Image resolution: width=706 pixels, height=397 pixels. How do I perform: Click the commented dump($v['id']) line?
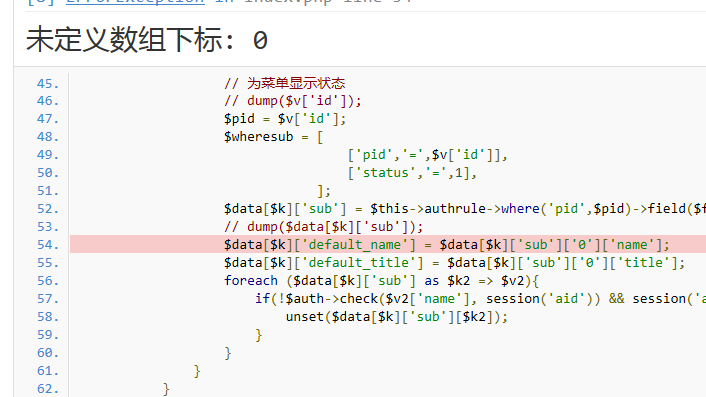tap(293, 101)
